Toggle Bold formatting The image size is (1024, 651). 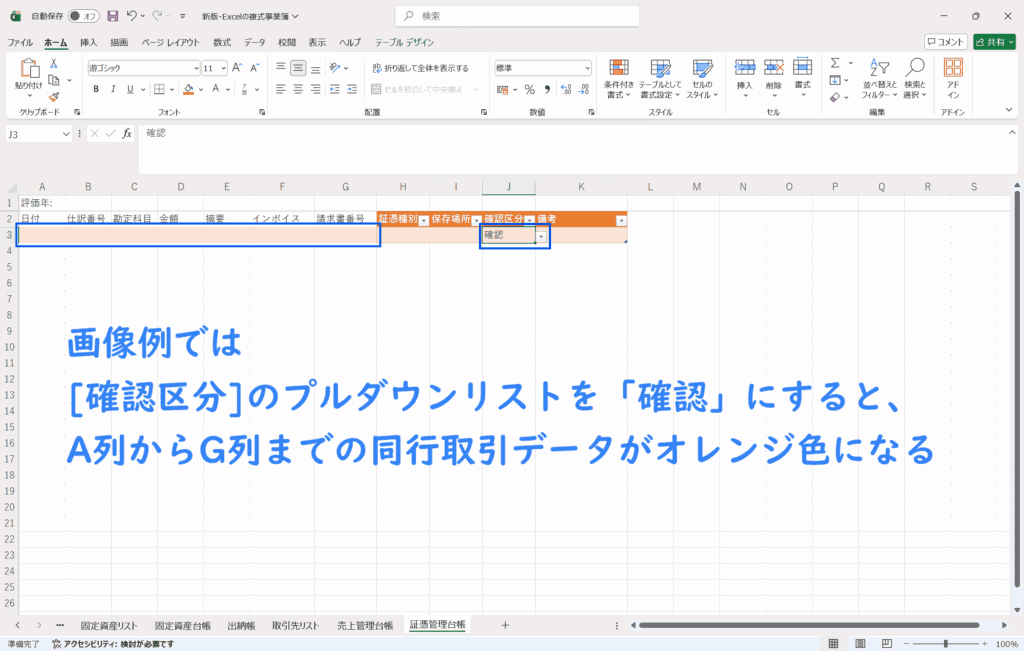97,88
